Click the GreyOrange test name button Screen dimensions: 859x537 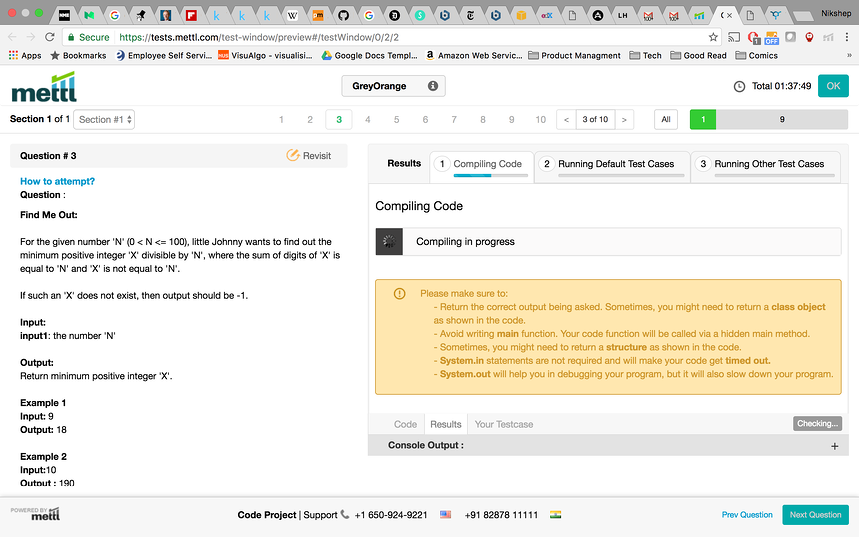coord(393,86)
